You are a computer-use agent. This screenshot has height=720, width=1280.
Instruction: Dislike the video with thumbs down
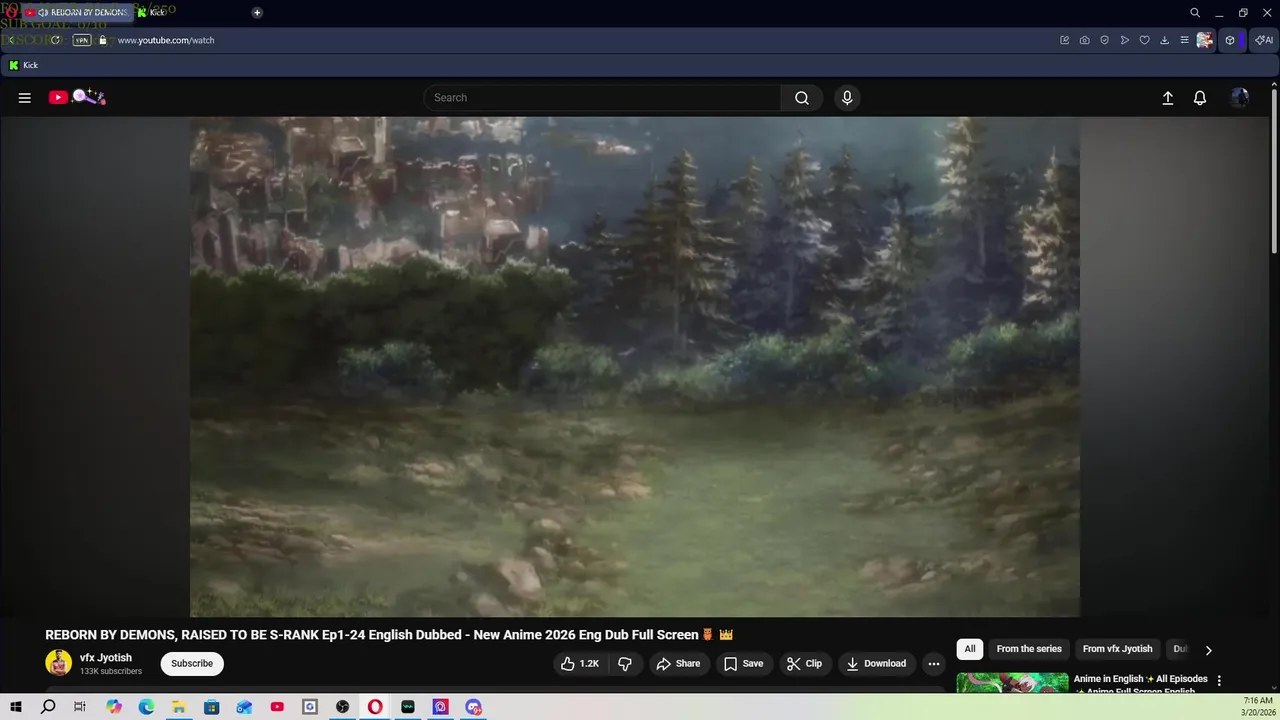[625, 664]
